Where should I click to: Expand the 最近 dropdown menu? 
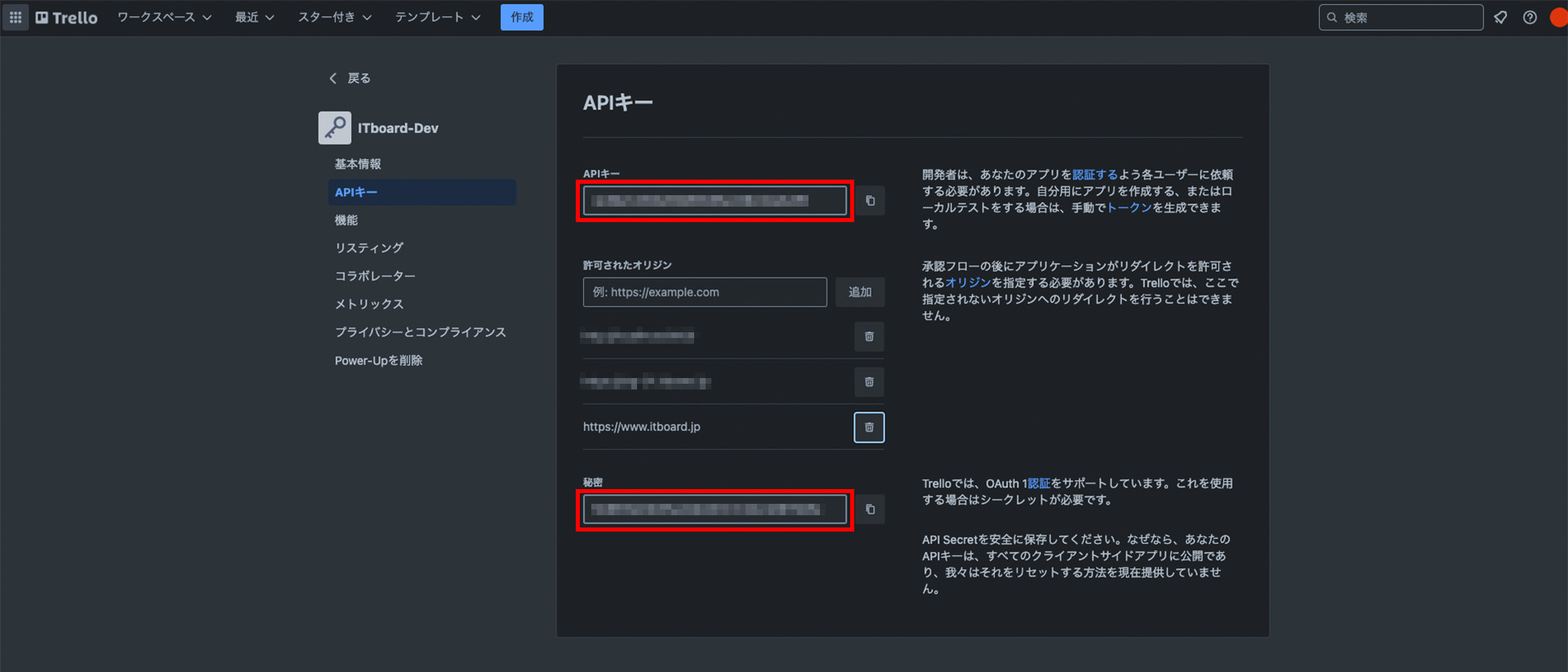pyautogui.click(x=254, y=17)
